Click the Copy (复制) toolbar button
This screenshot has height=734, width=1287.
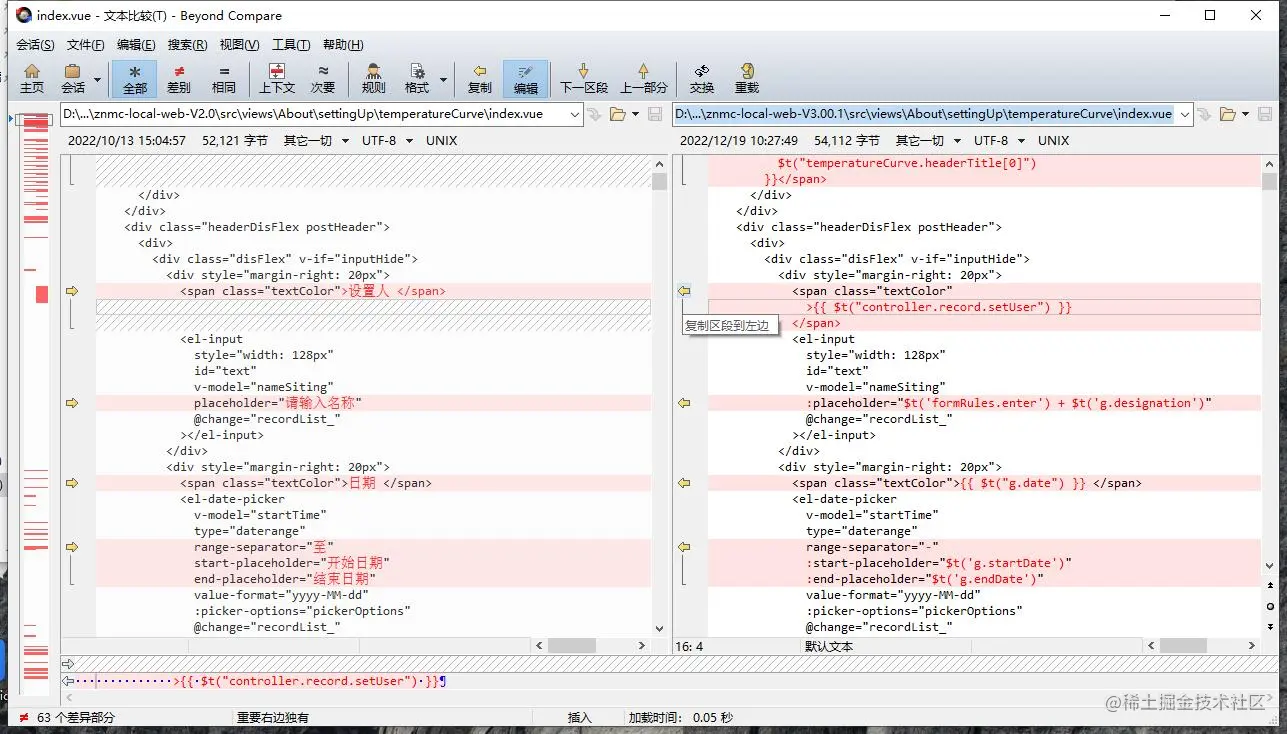[480, 79]
